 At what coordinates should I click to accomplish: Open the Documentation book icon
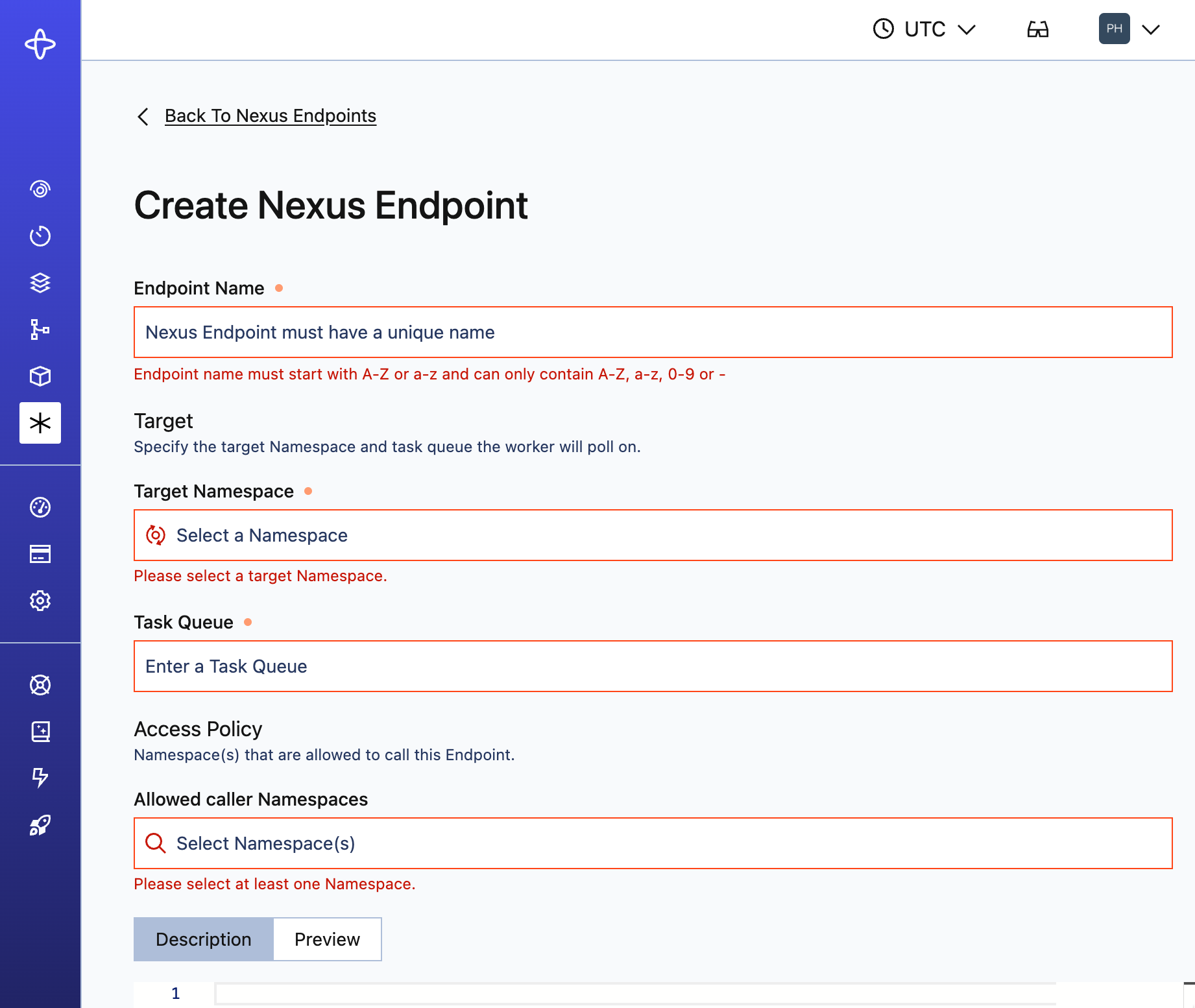pyautogui.click(x=40, y=731)
